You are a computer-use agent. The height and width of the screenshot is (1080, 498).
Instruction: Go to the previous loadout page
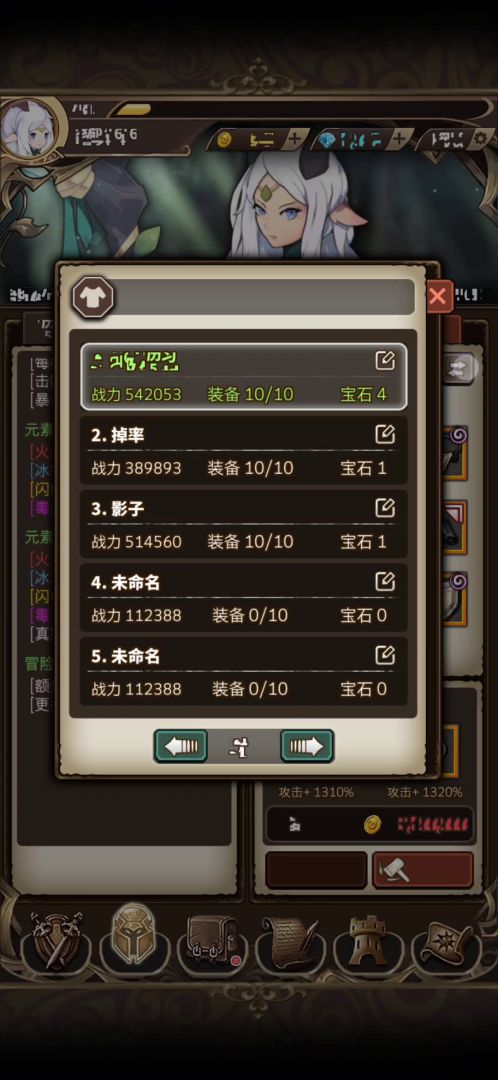click(x=180, y=746)
